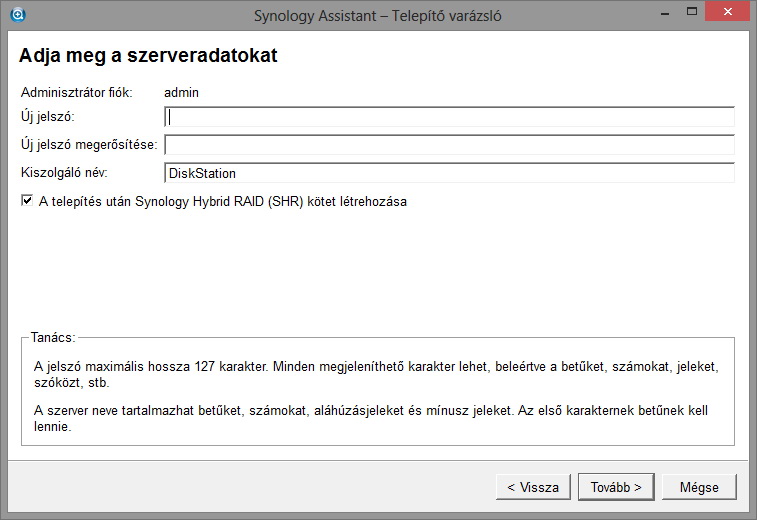Click the Kiszolgáló név label
This screenshot has width=757, height=520.
[64, 173]
